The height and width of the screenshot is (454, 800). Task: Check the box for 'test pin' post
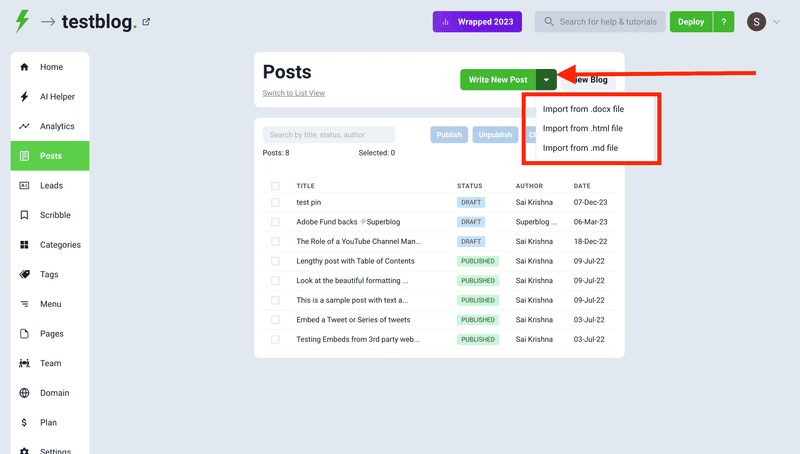pos(275,202)
